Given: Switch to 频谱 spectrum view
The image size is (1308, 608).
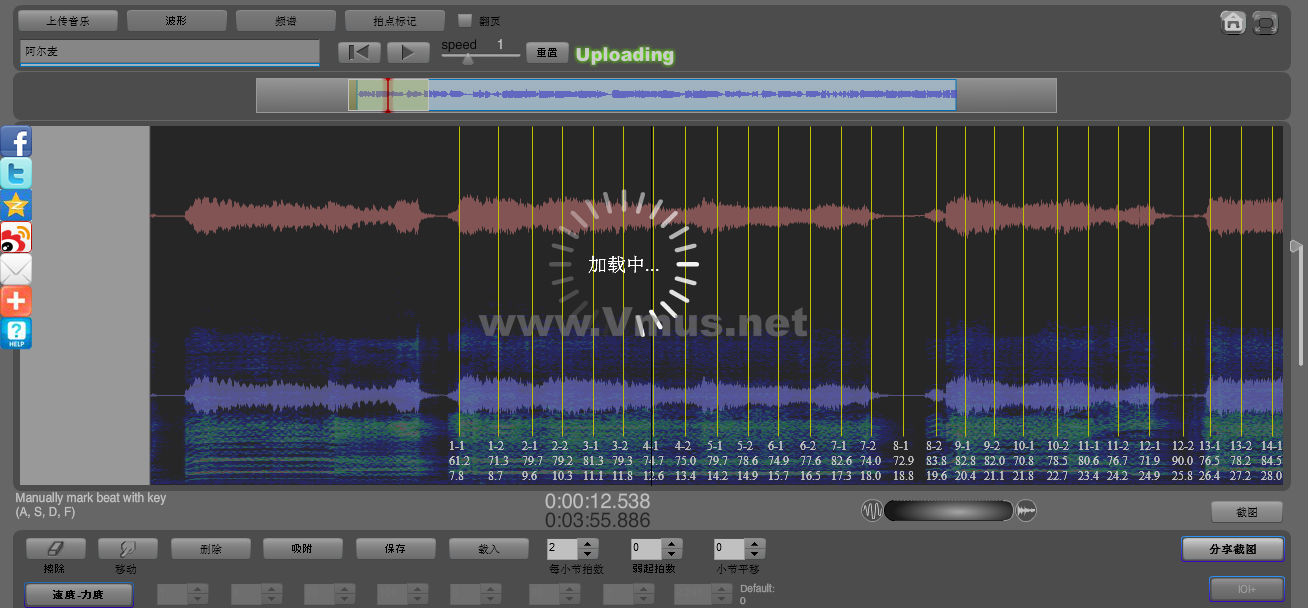Looking at the screenshot, I should point(285,21).
